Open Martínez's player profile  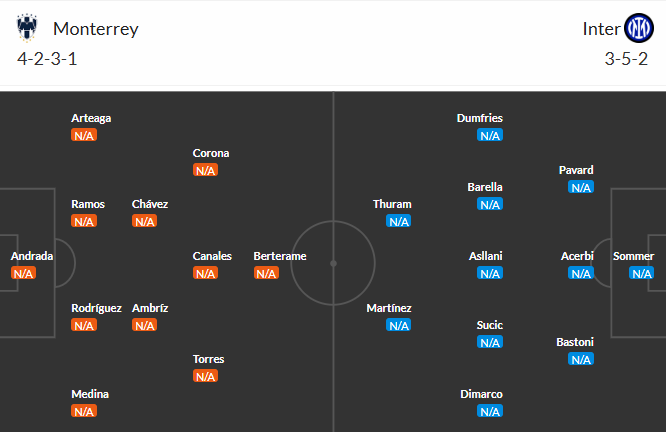point(389,308)
